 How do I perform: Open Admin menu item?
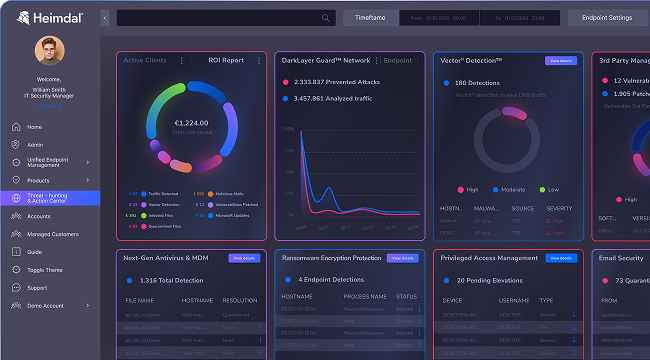(35, 145)
